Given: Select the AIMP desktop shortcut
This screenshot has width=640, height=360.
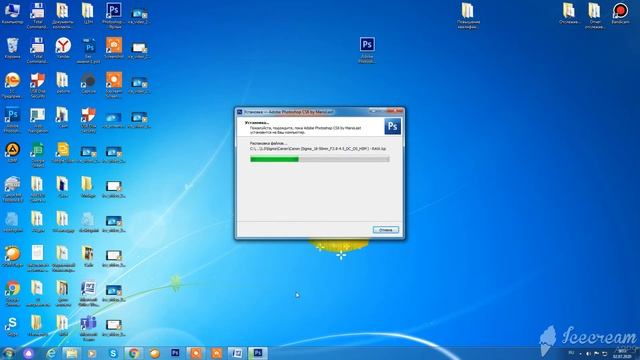Looking at the screenshot, I should point(12,153).
